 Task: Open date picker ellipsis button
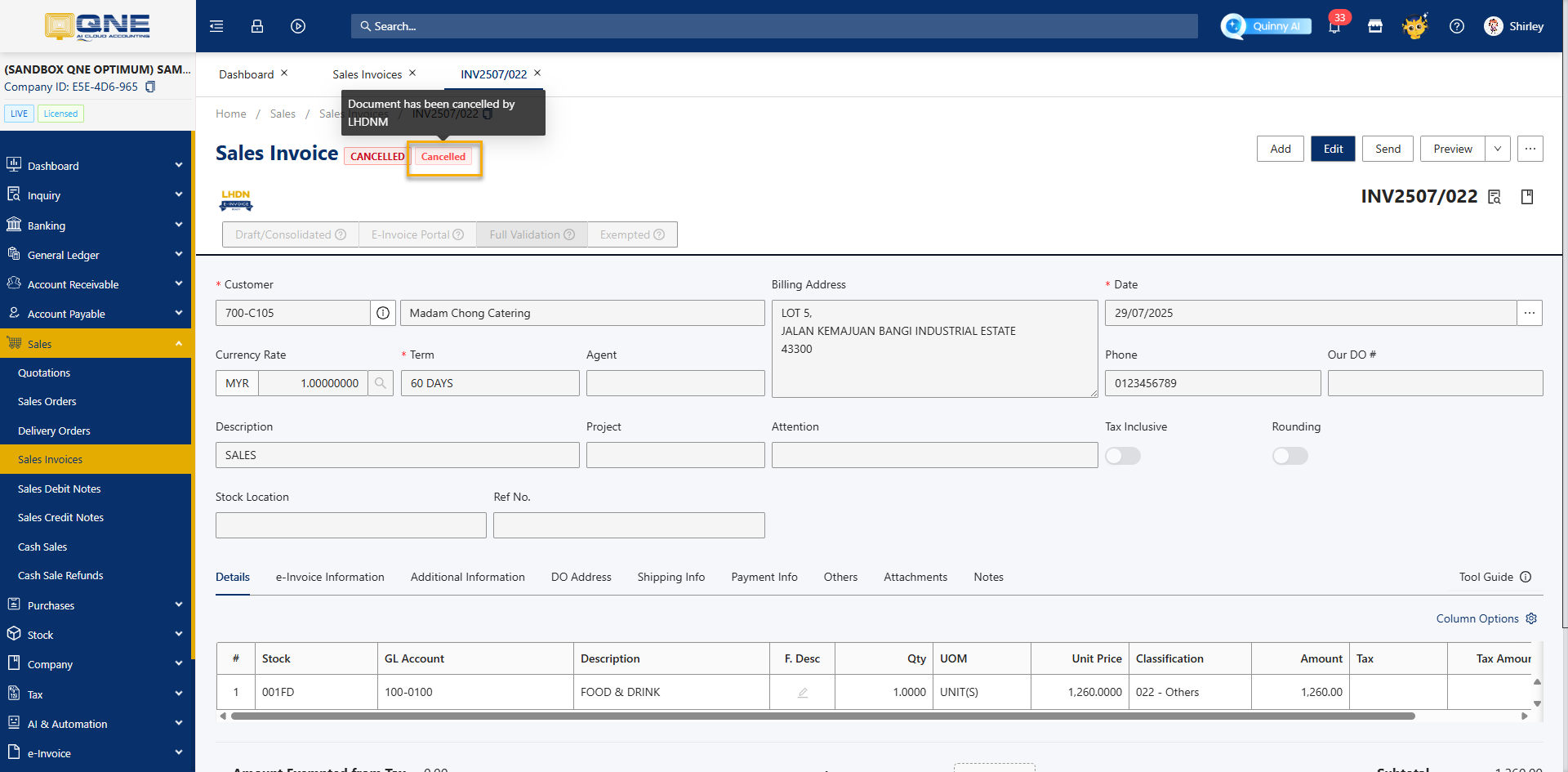pos(1530,313)
